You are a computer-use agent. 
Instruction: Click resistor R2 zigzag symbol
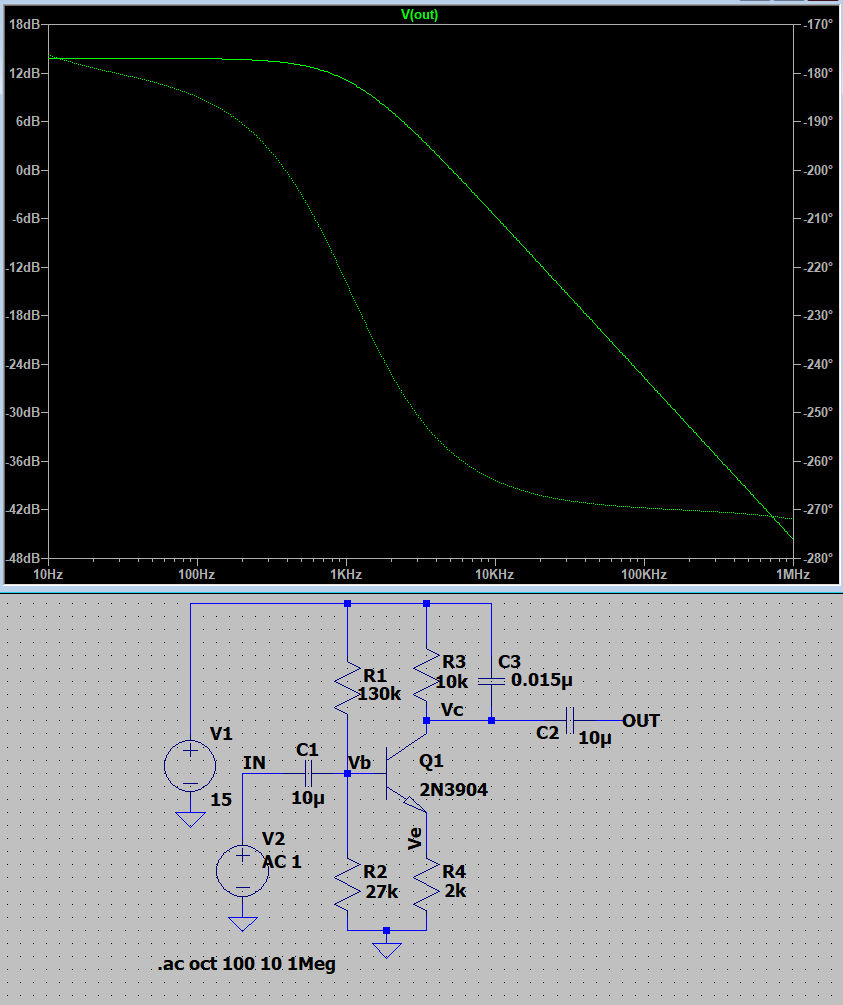[347, 884]
